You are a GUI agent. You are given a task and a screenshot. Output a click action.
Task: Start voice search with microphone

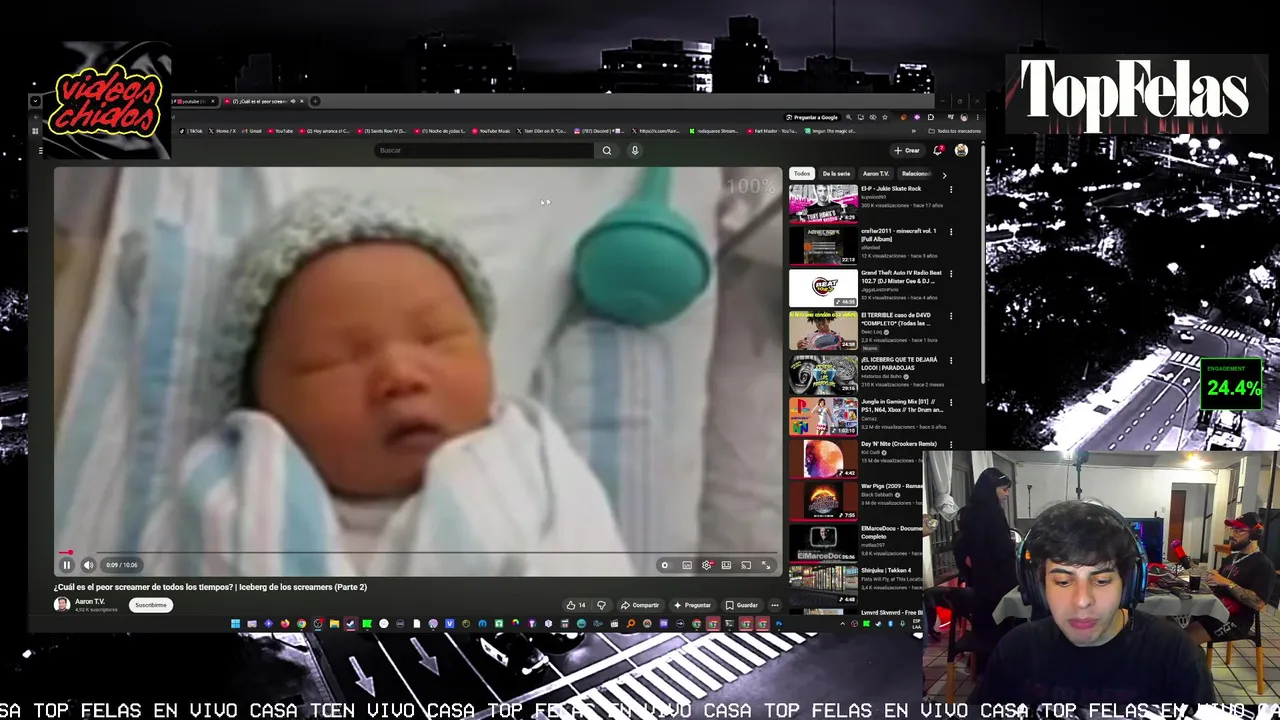634,150
